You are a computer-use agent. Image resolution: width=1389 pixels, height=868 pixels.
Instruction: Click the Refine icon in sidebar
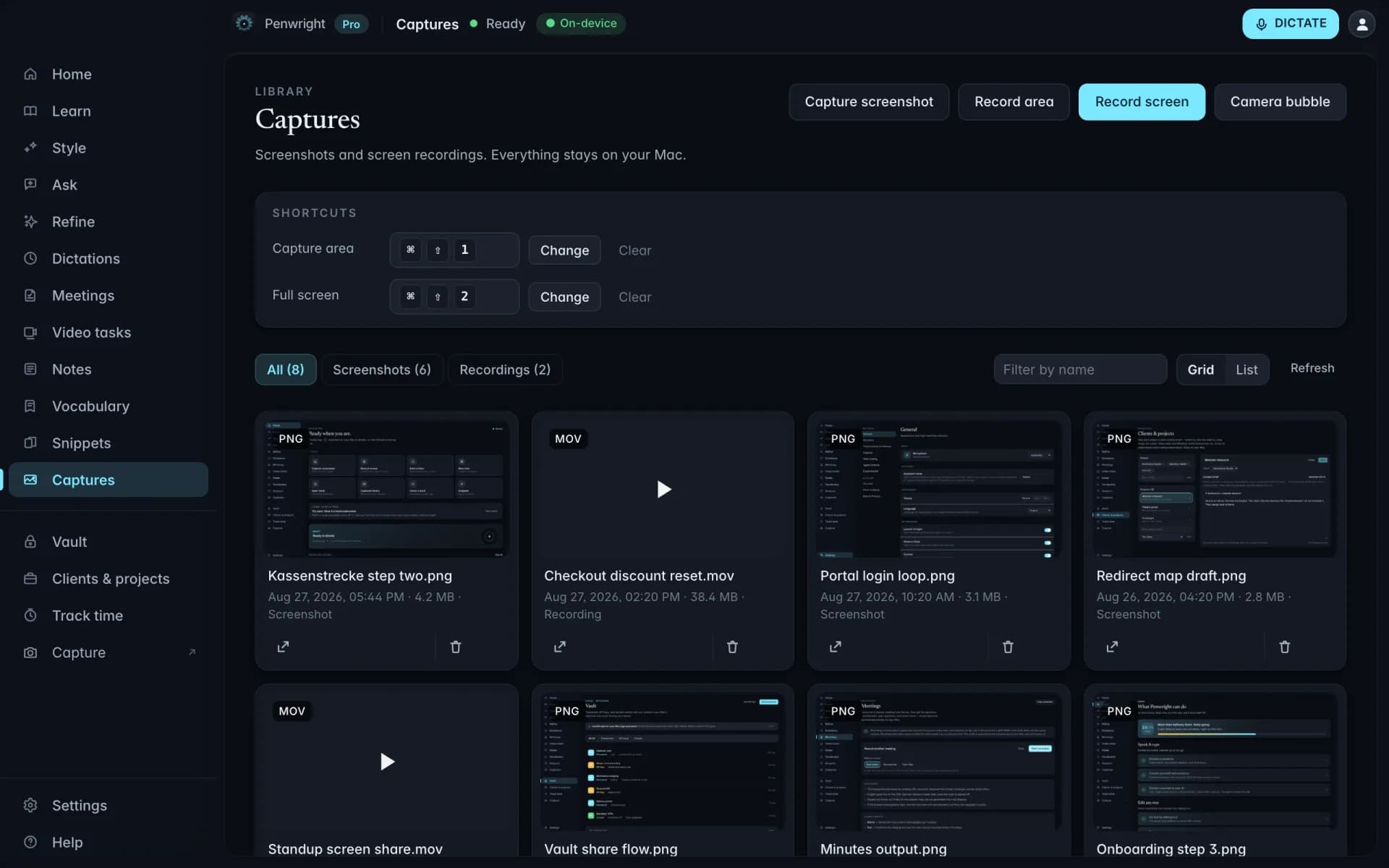tap(30, 221)
